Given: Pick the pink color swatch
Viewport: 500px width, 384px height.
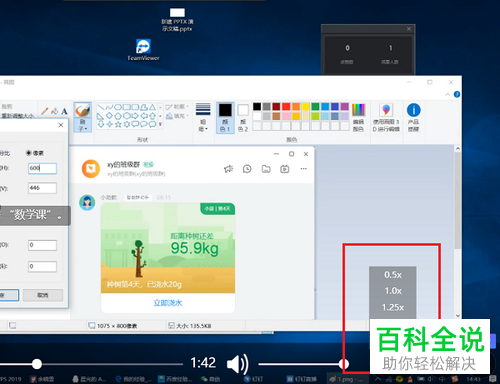Looking at the screenshot, I should (286, 116).
